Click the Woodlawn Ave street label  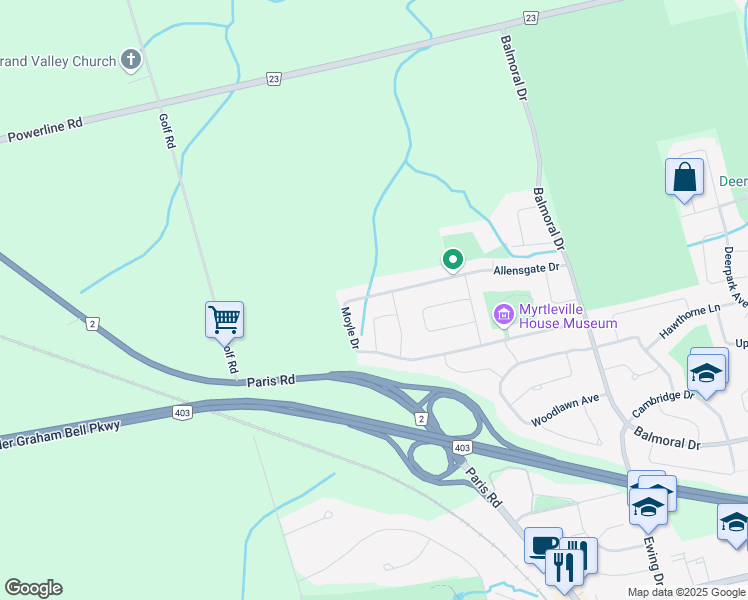click(565, 410)
